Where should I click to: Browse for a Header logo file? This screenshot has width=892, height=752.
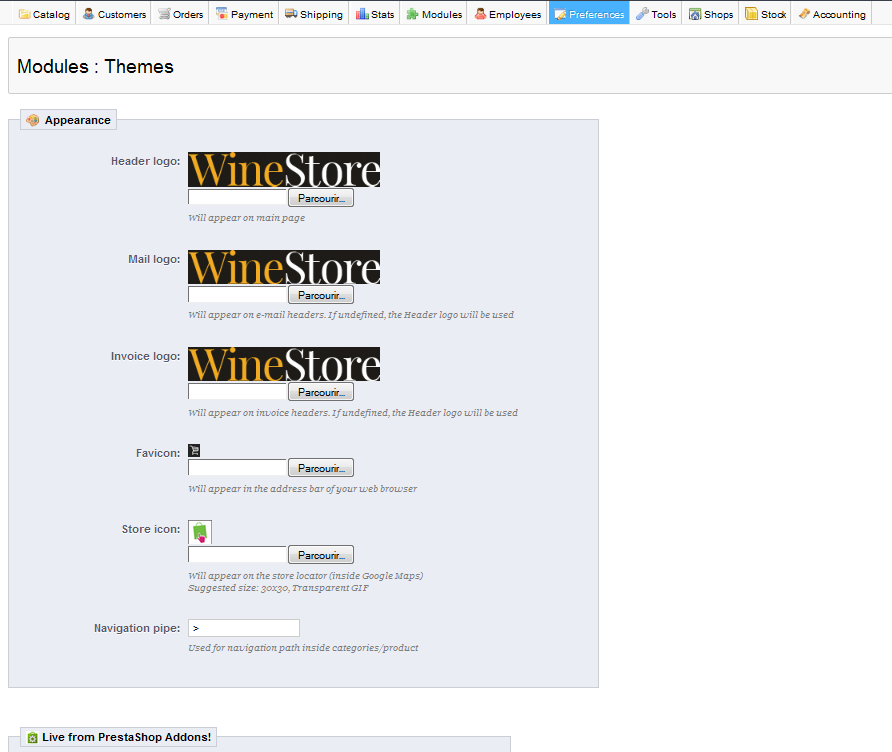pos(321,198)
